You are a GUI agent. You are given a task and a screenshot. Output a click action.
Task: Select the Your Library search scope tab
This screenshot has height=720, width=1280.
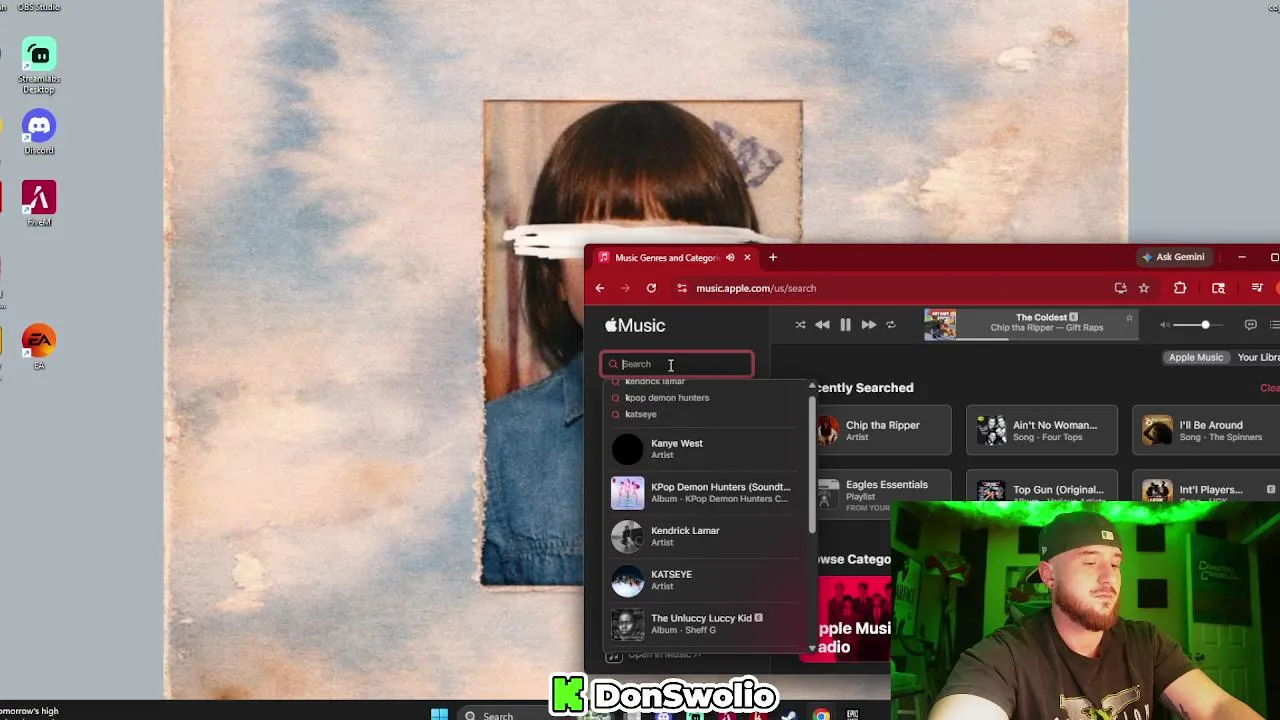coord(1258,357)
